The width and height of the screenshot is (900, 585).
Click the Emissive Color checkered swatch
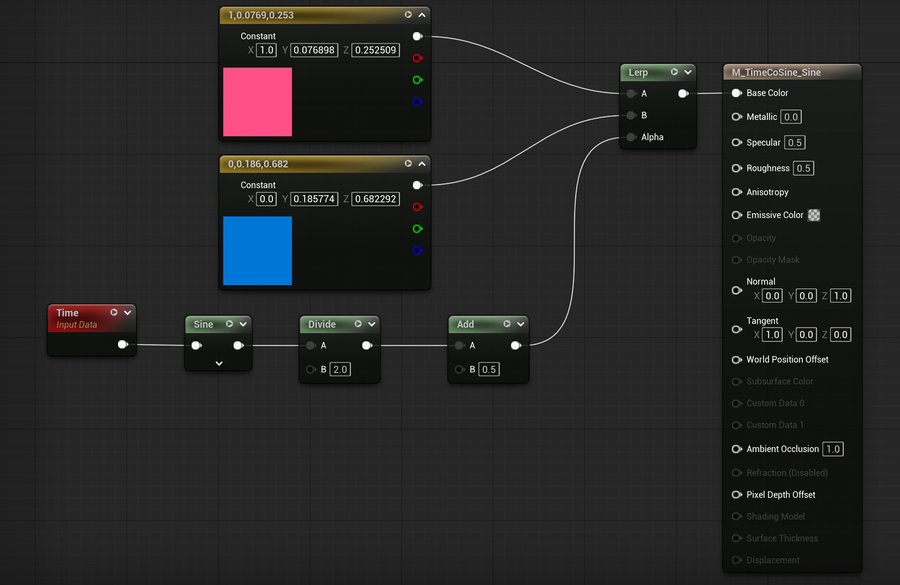pos(814,215)
